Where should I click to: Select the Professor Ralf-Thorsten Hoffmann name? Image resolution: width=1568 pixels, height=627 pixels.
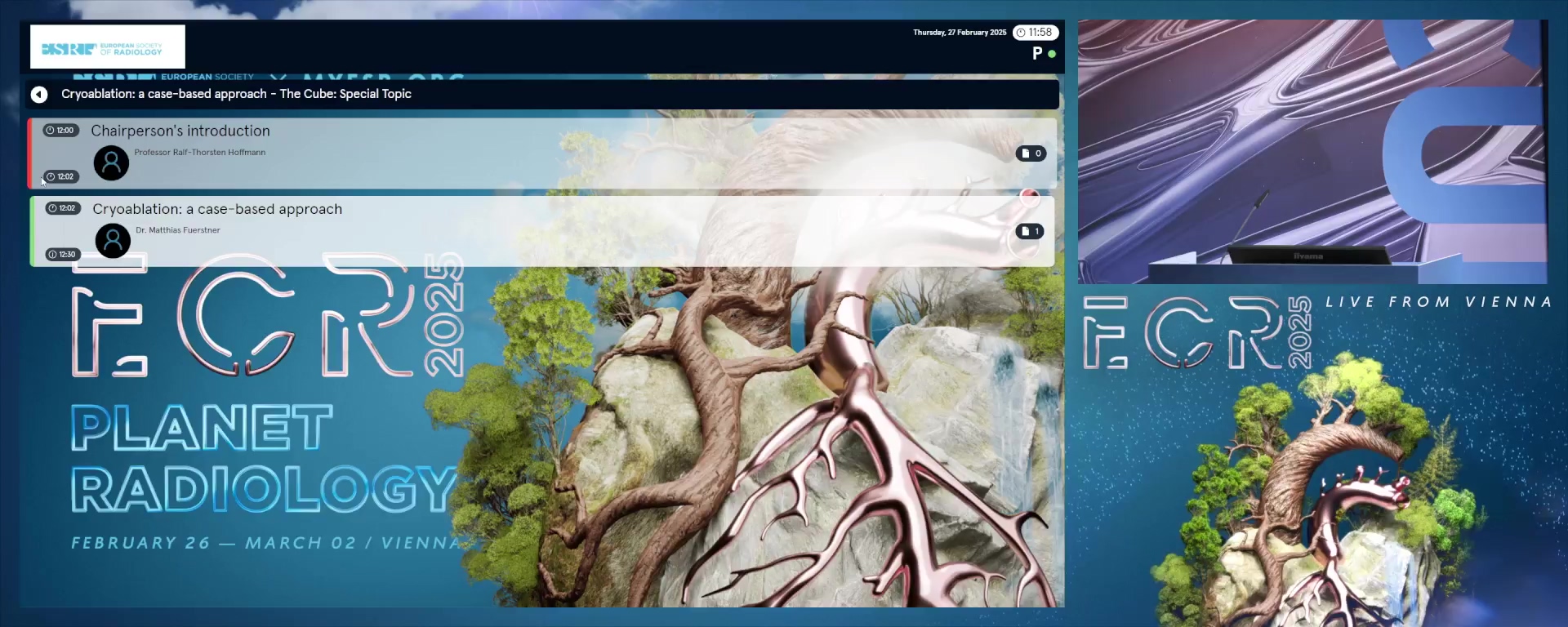point(200,153)
